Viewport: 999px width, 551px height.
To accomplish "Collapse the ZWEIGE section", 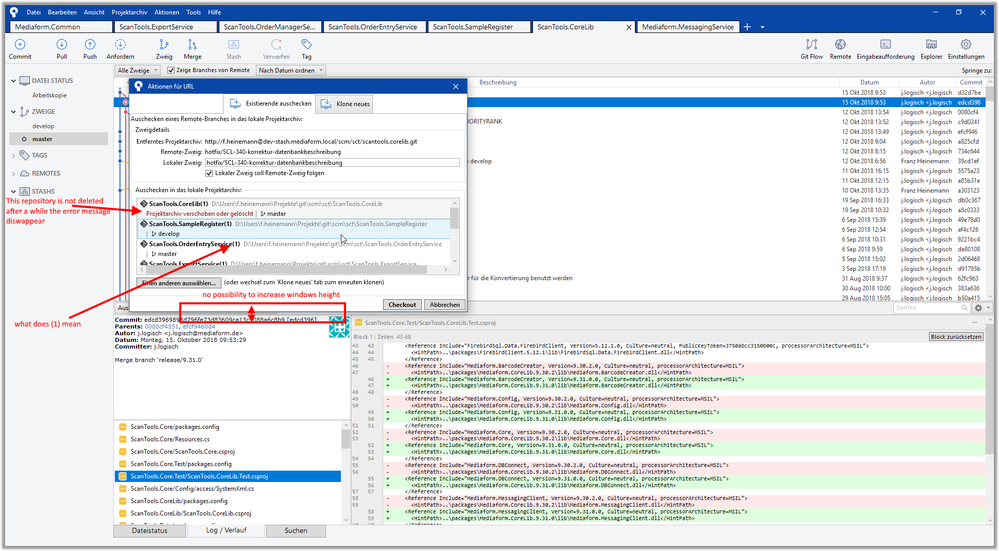I will (13, 111).
